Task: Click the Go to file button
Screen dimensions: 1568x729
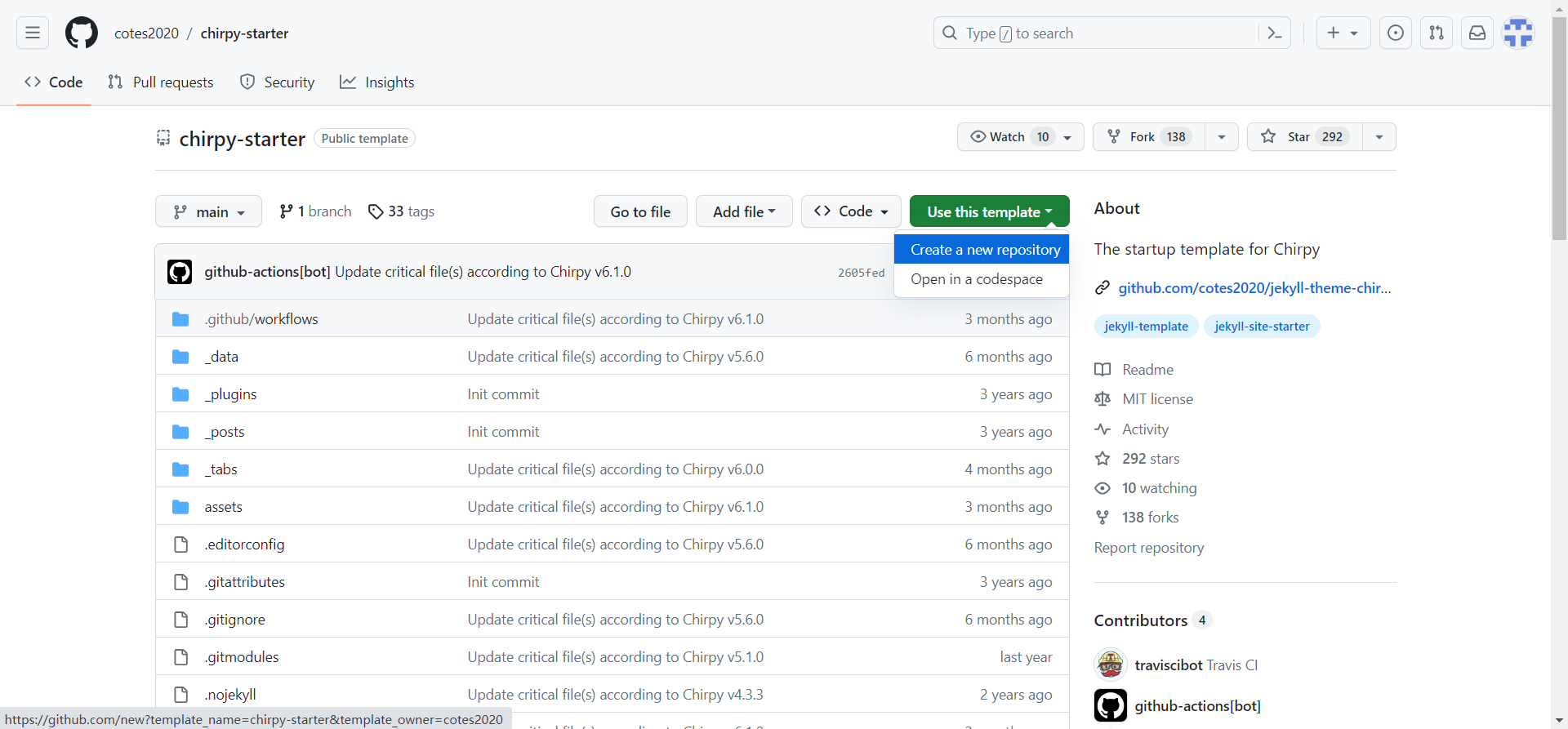Action: [x=640, y=211]
